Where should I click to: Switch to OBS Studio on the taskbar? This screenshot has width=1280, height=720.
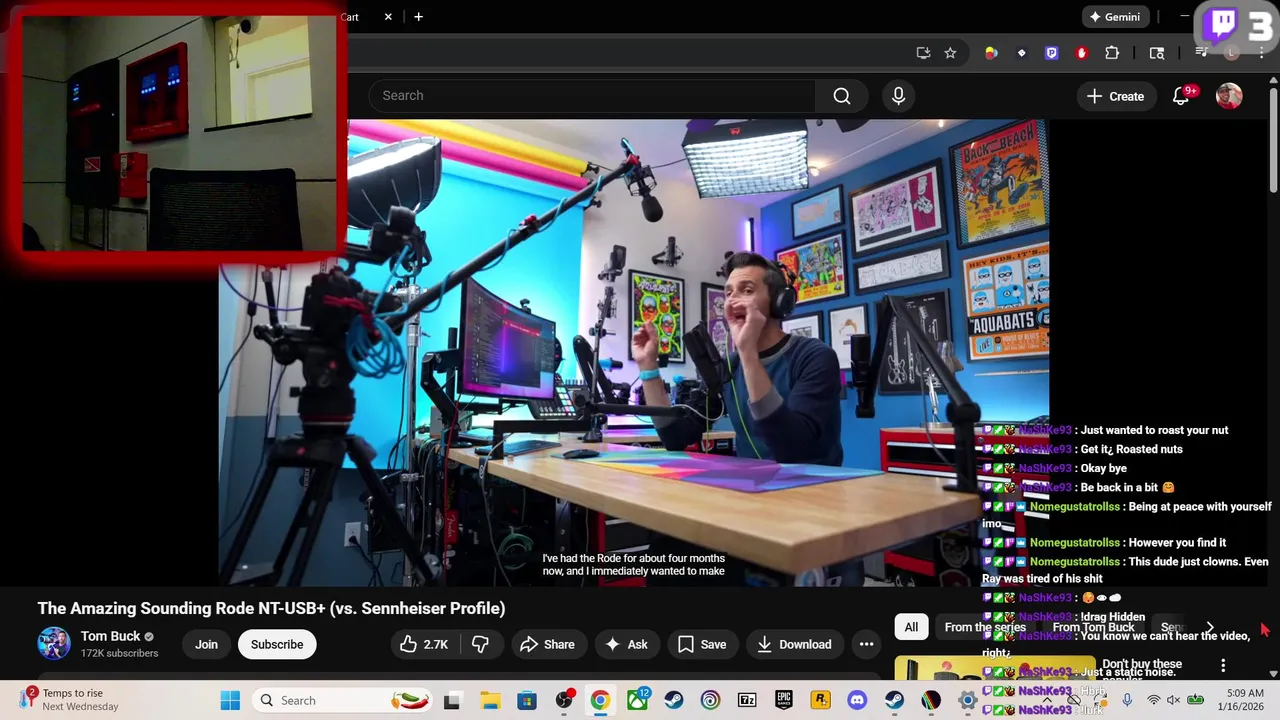click(x=565, y=700)
